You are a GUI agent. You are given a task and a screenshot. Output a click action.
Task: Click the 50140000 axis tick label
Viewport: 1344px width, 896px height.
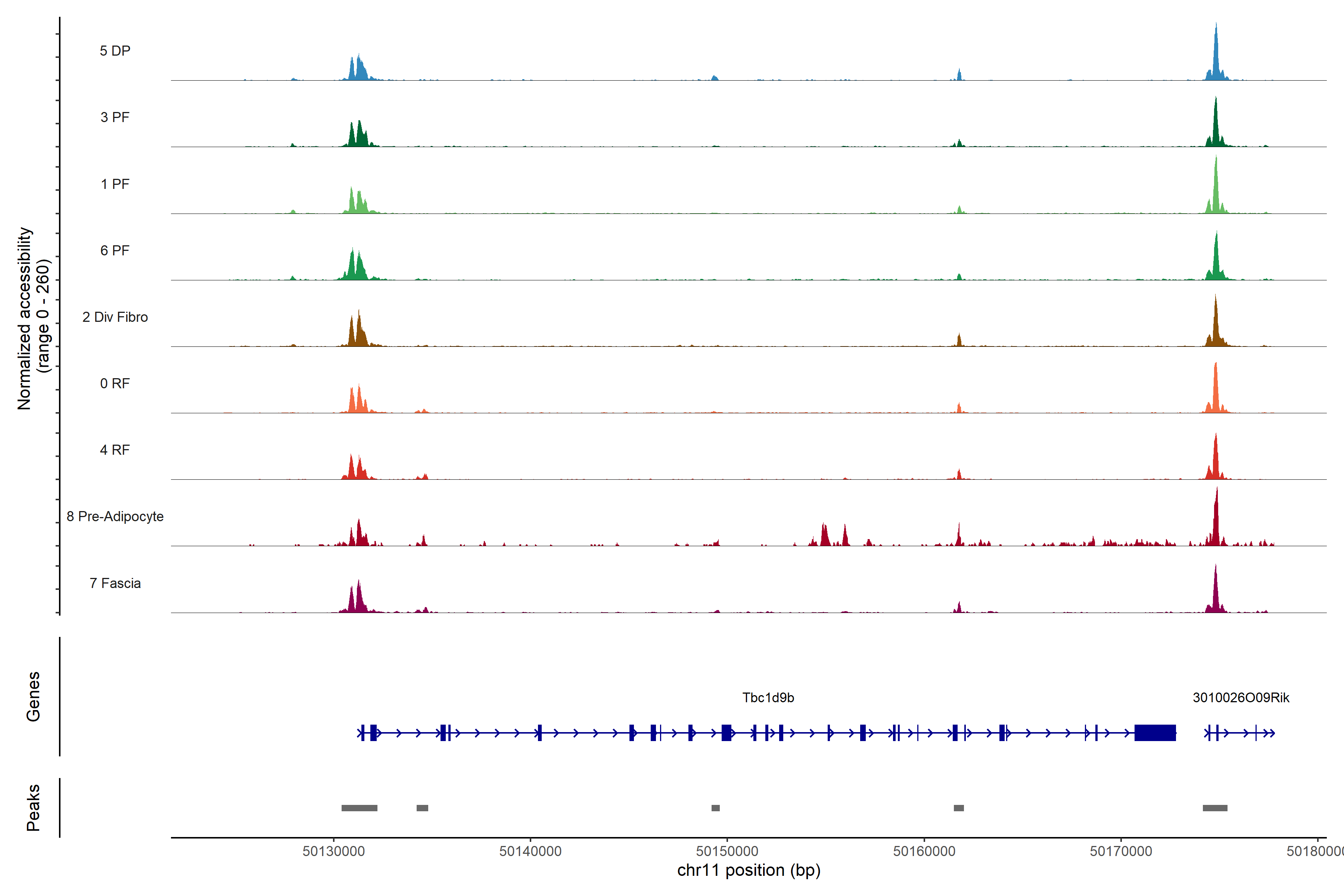530,852
